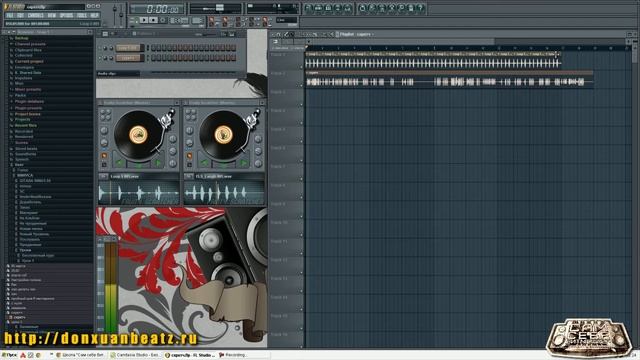Open the Line snap dropdown
640x360 pixels.
click(287, 20)
